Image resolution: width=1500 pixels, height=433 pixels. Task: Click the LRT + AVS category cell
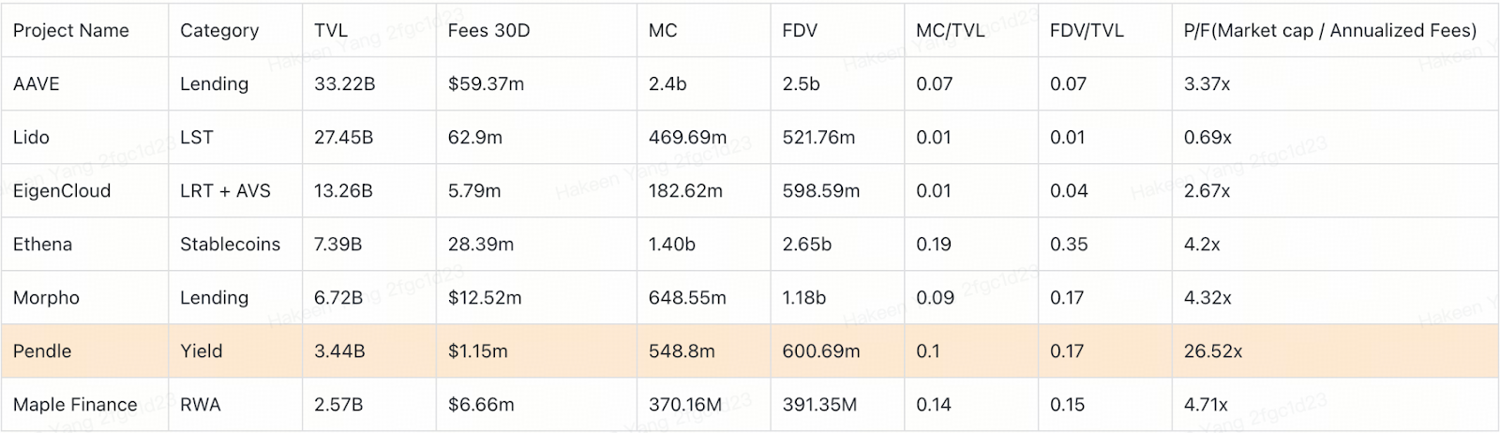coord(225,191)
